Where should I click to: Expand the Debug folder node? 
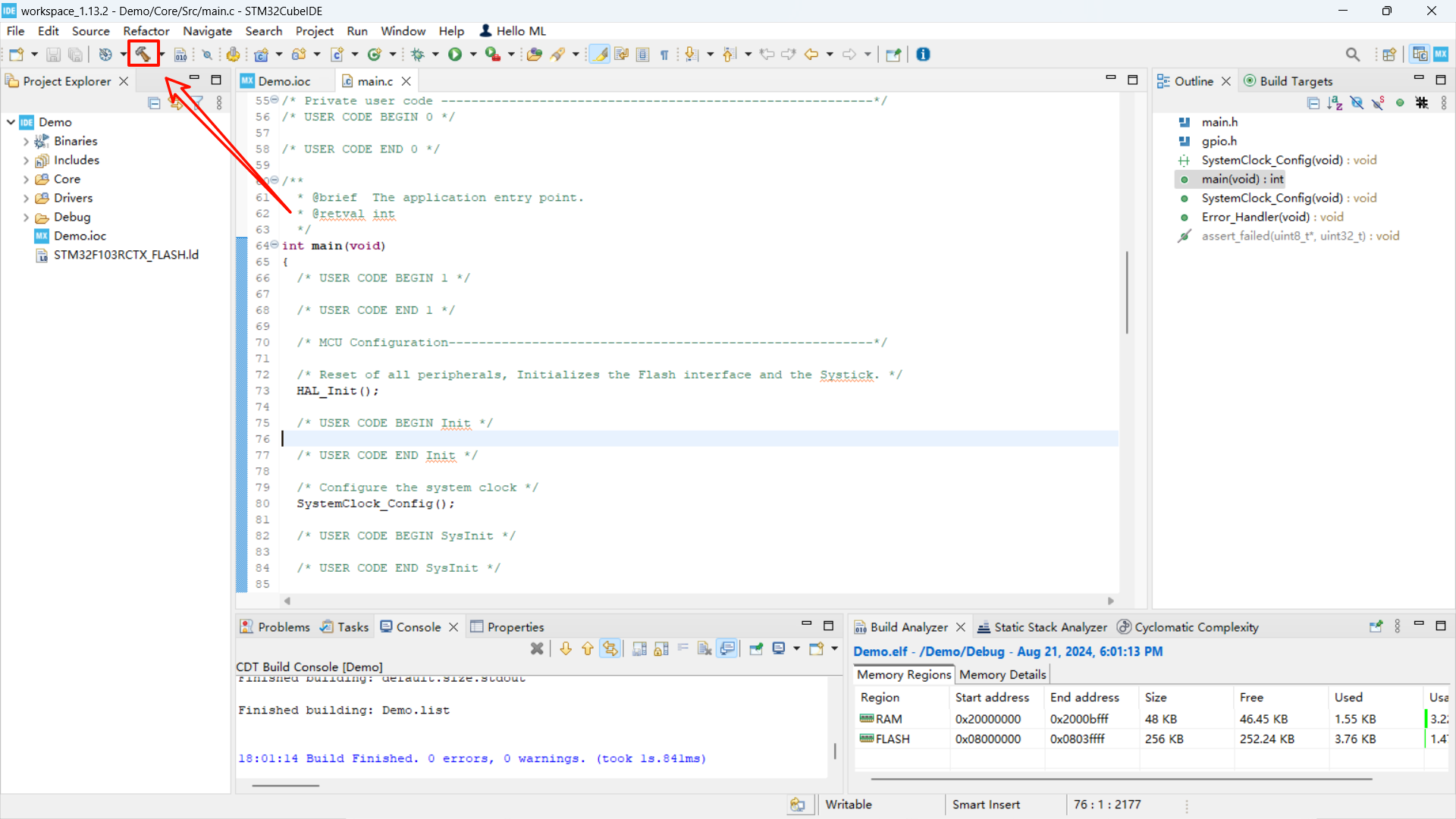(x=26, y=217)
